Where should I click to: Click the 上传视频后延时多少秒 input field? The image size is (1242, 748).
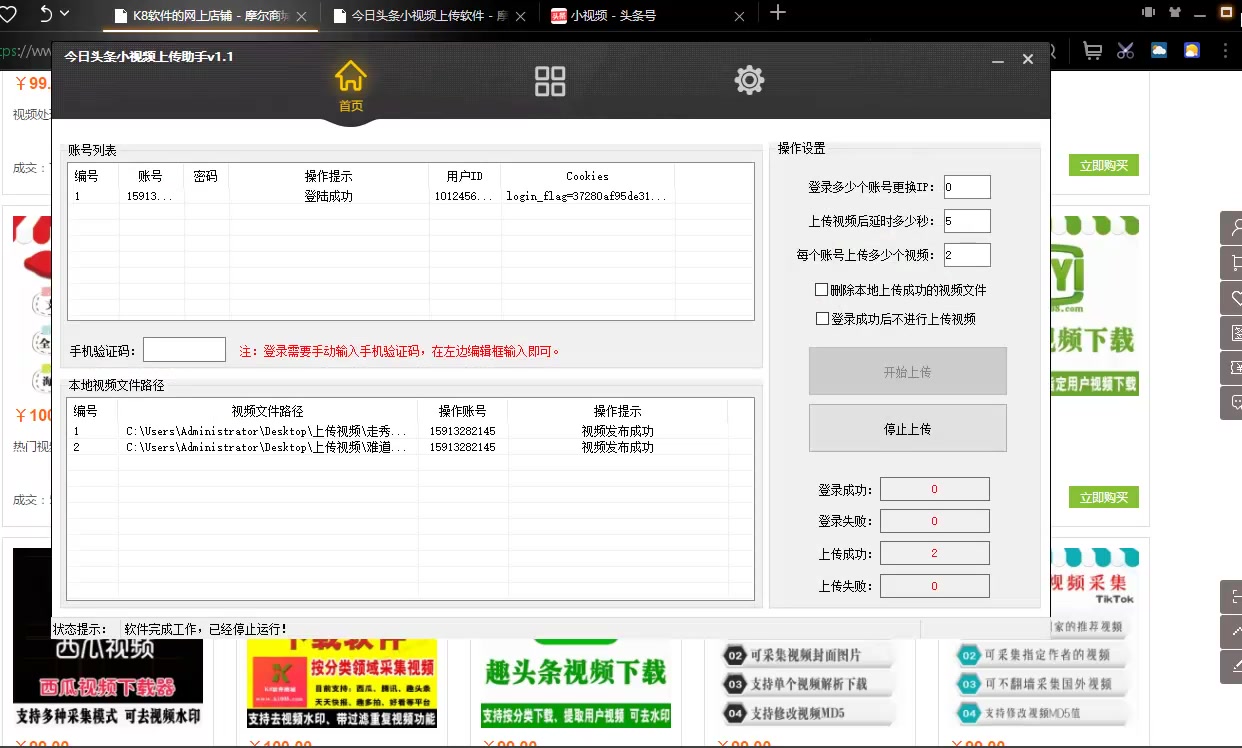966,221
